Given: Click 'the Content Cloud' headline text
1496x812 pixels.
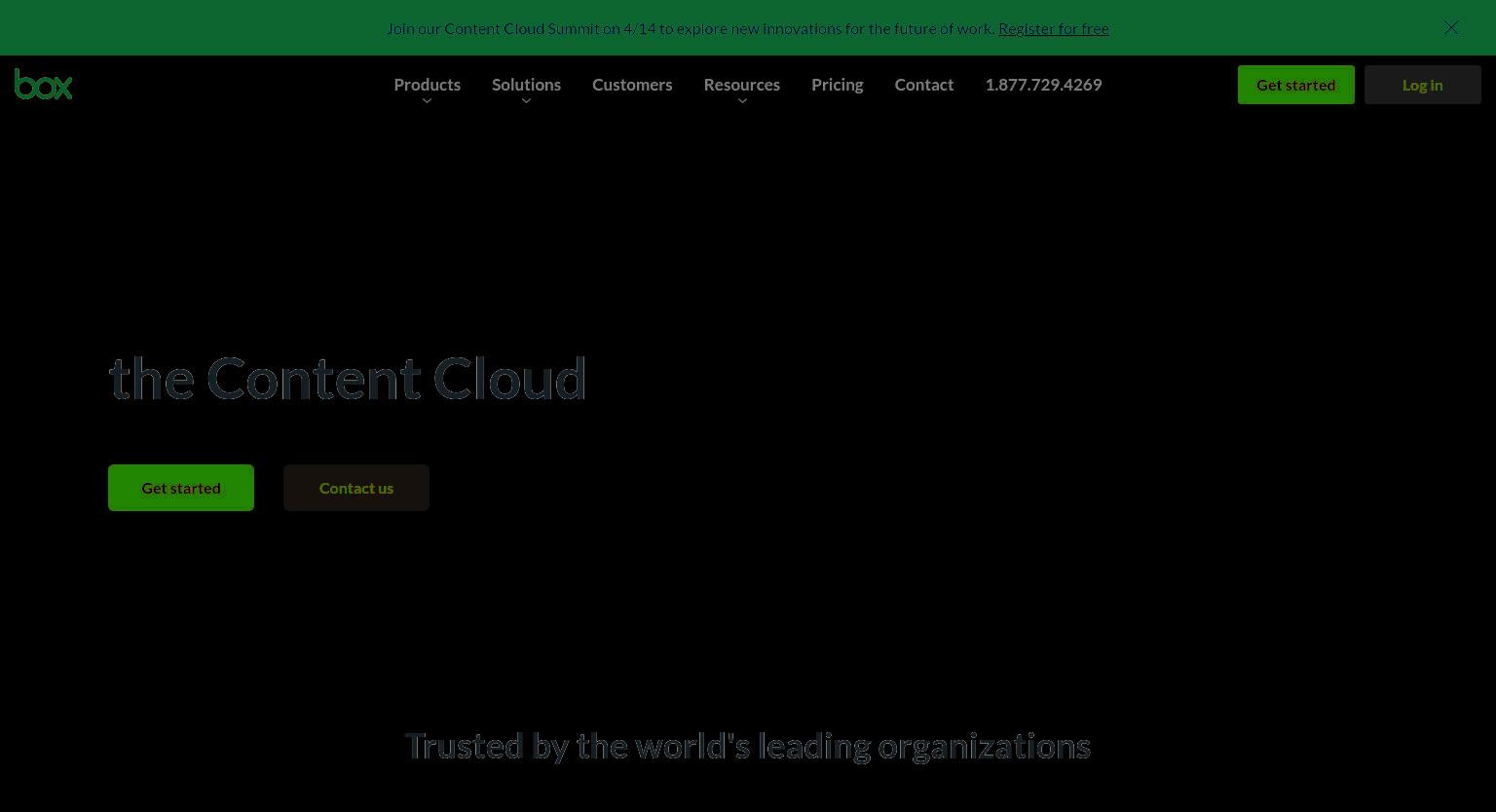Looking at the screenshot, I should (x=348, y=378).
